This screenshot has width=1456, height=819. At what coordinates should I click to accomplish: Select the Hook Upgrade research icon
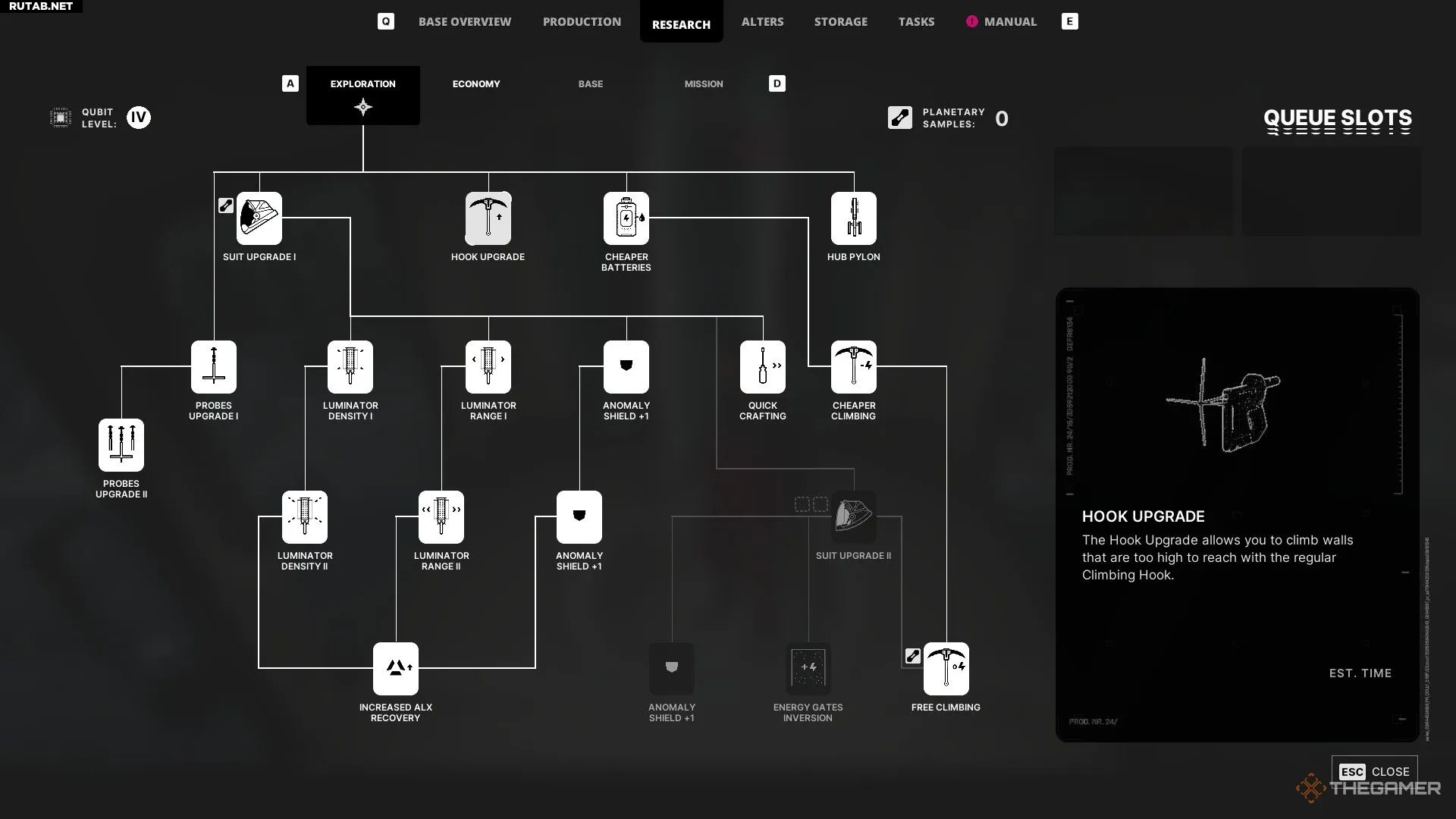pyautogui.click(x=488, y=218)
